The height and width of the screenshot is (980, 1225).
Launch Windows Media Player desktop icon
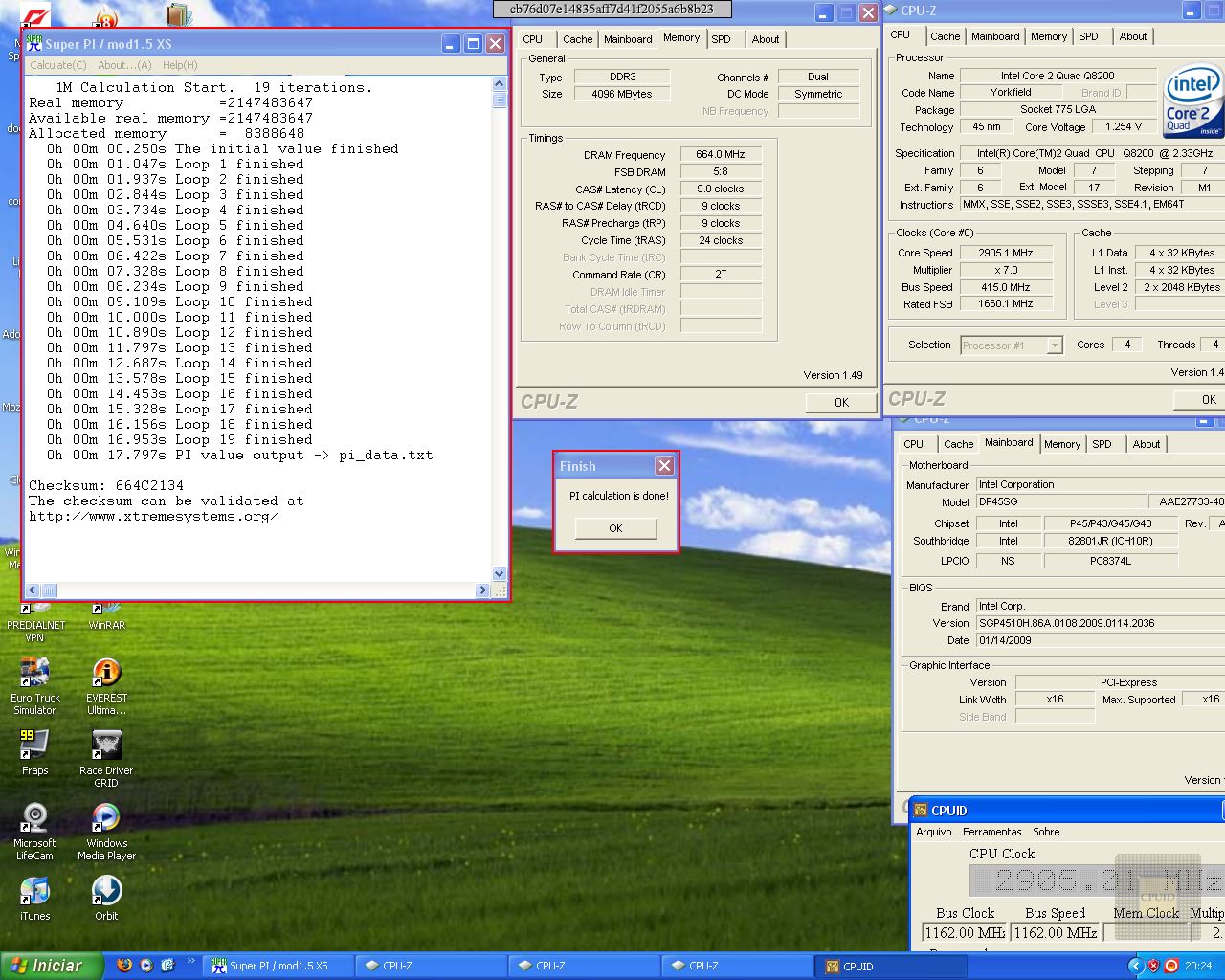click(x=106, y=833)
